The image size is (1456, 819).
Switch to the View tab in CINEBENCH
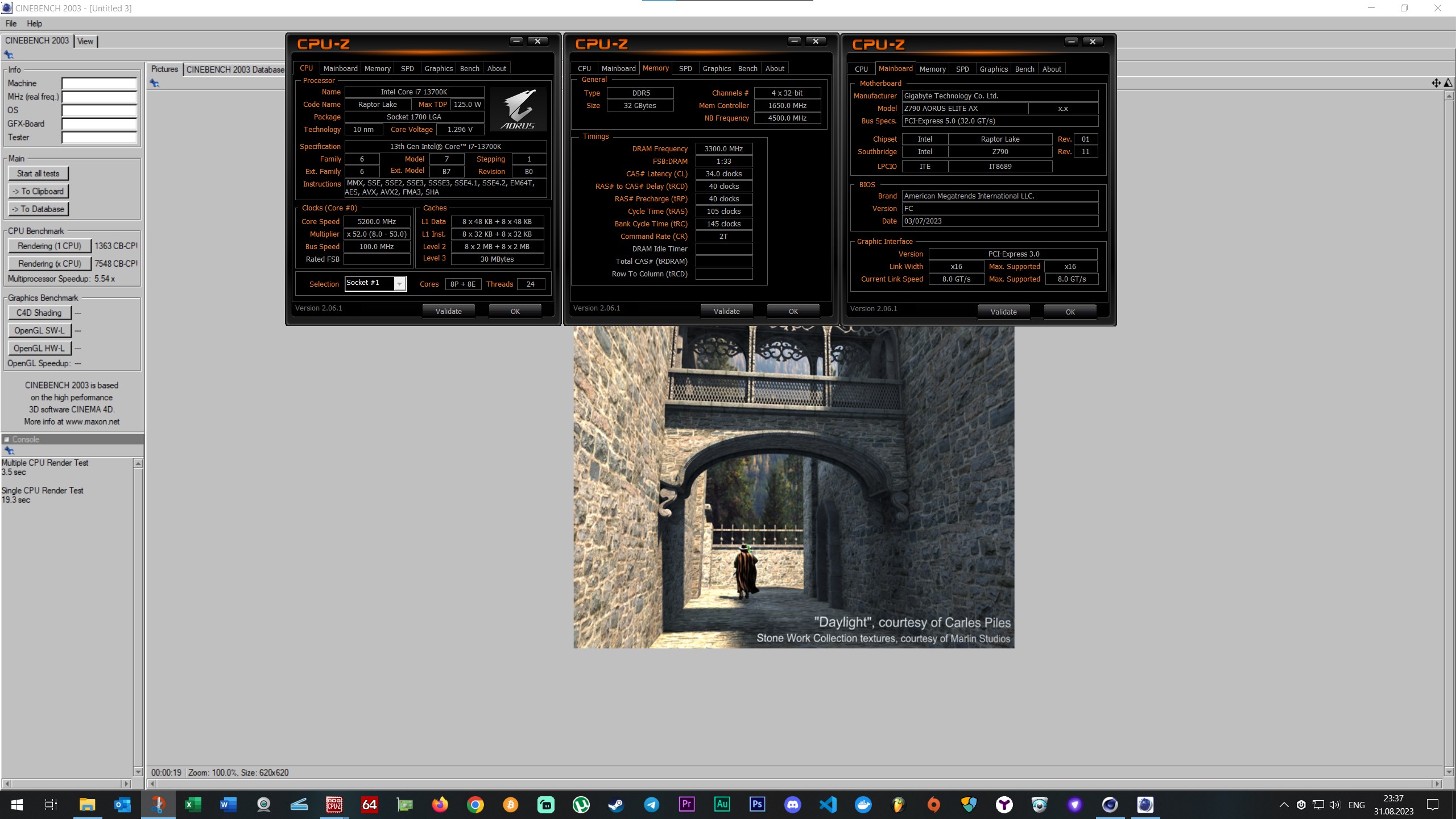pos(85,41)
